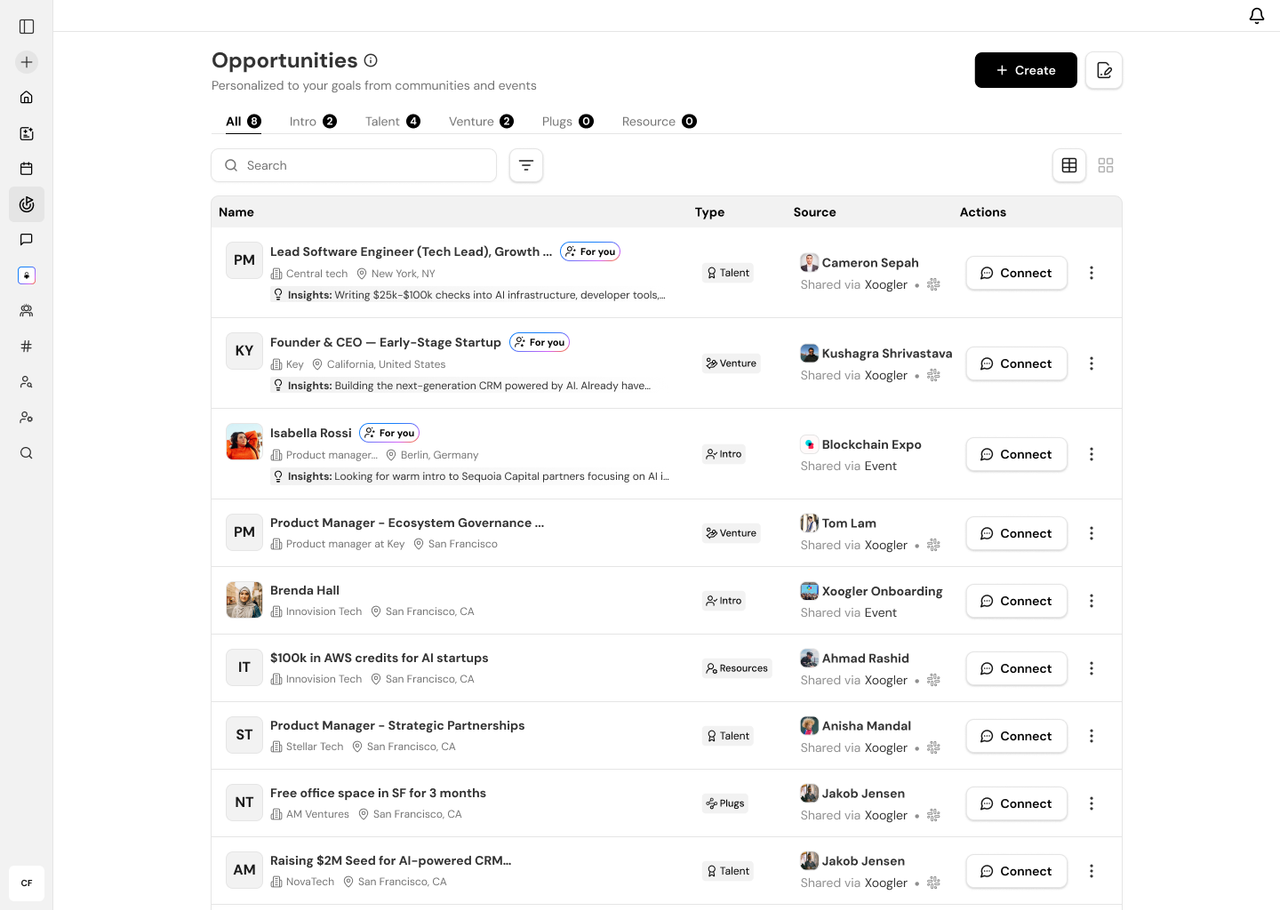Open the edit note icon button
This screenshot has height=910, width=1280.
pos(1104,70)
